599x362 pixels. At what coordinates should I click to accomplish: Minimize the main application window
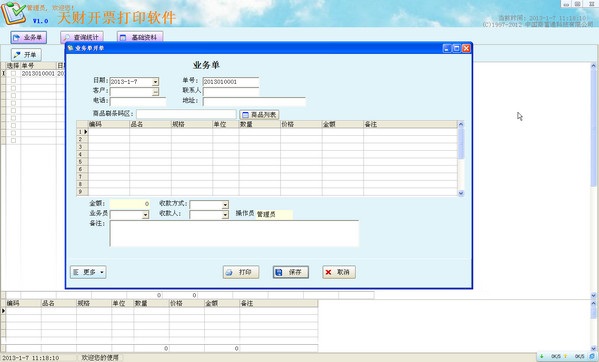point(566,4)
